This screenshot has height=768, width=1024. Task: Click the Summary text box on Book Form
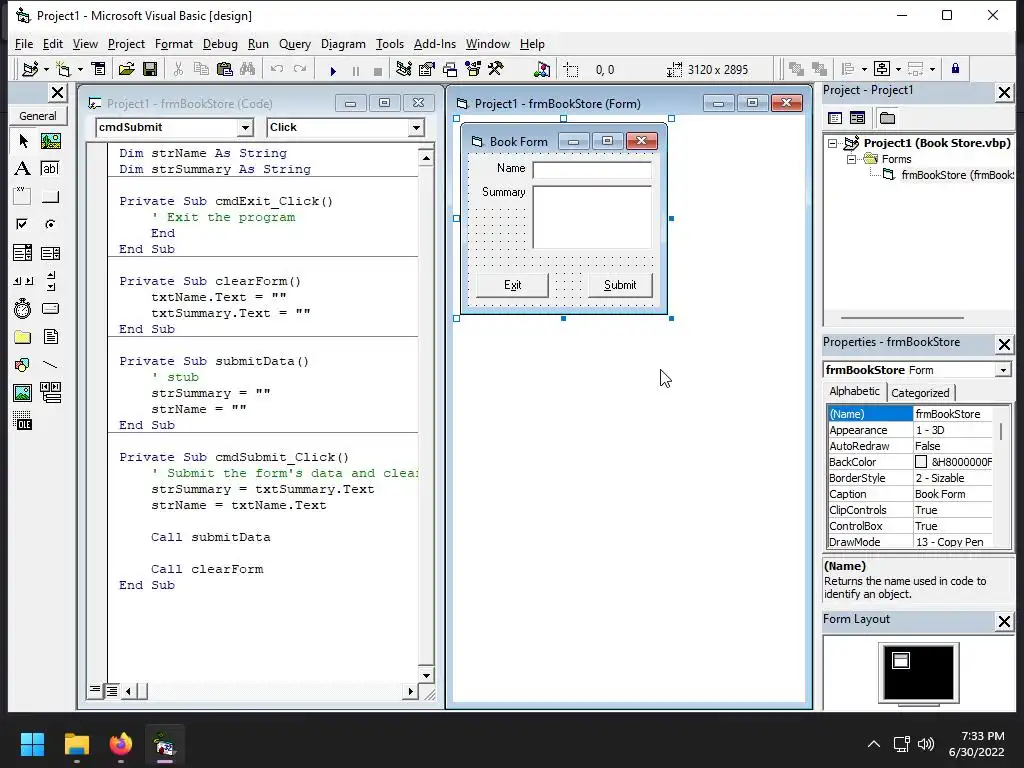click(592, 217)
